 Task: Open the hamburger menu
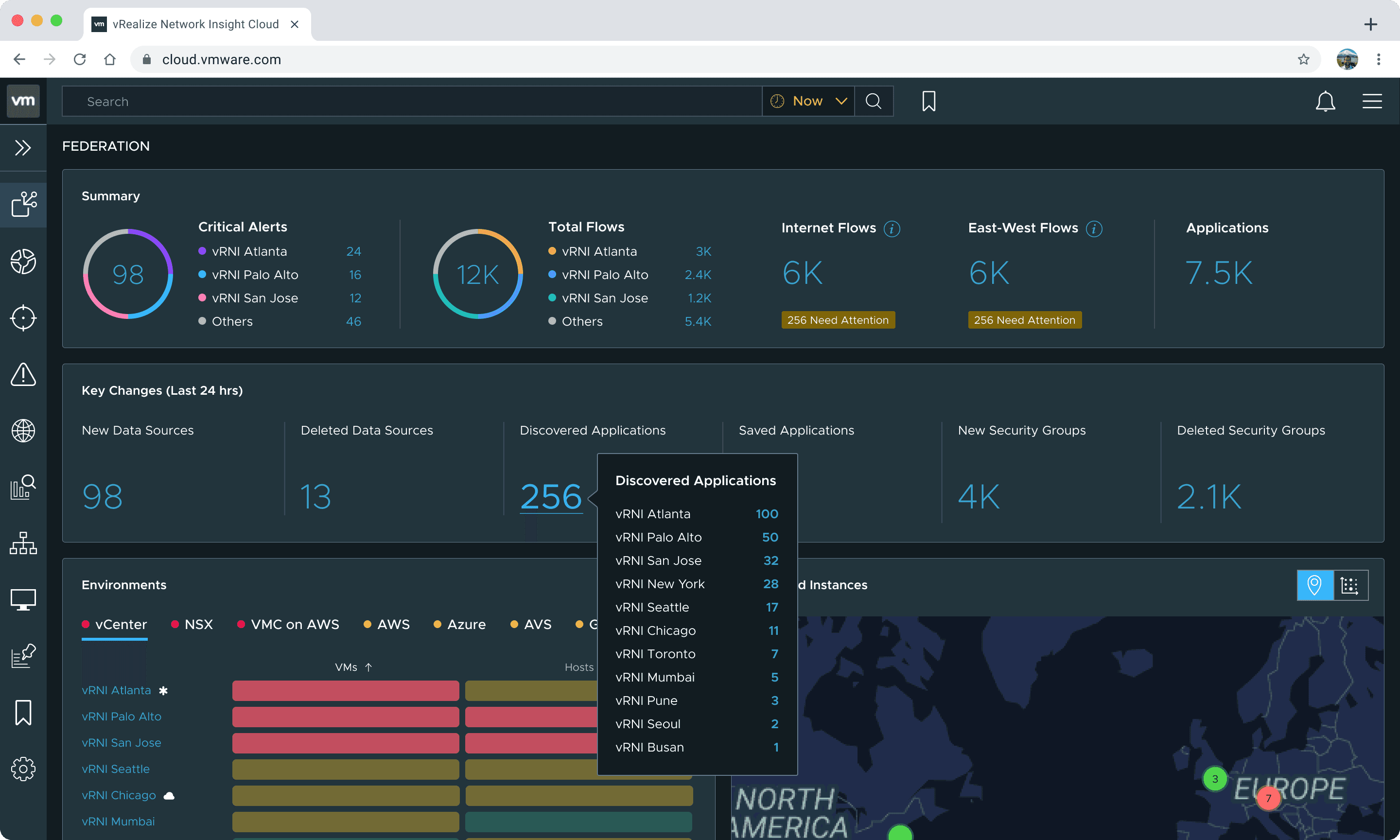(x=1372, y=101)
